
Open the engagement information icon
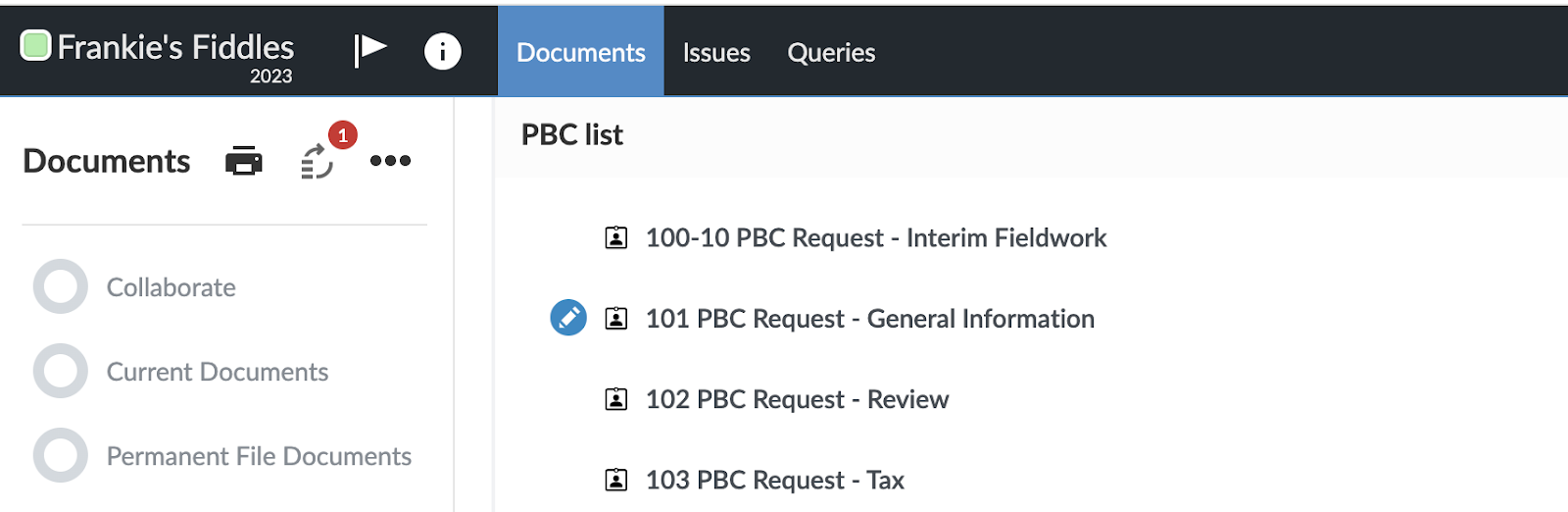tap(442, 51)
